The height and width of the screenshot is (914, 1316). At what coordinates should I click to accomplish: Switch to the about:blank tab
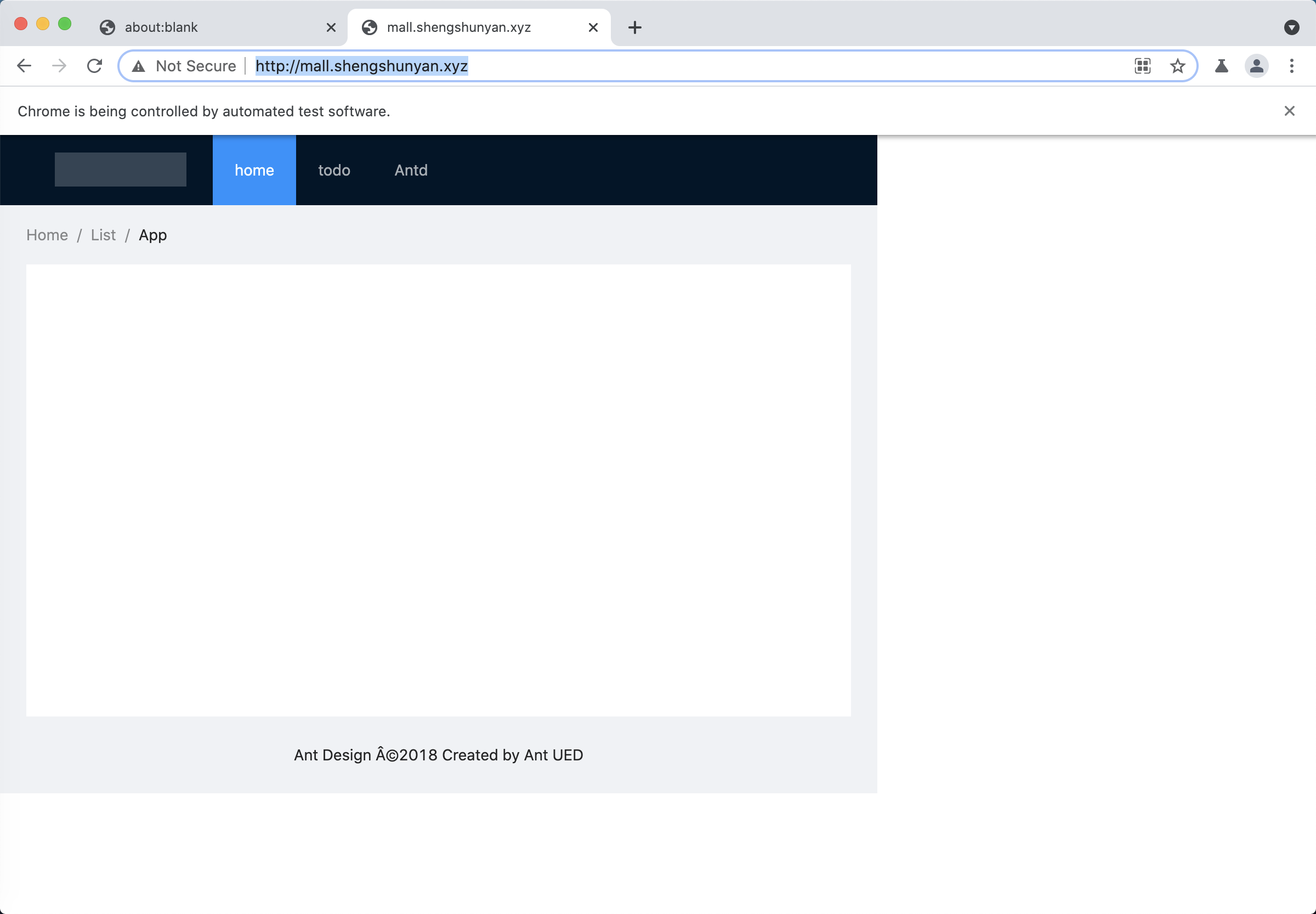(161, 27)
